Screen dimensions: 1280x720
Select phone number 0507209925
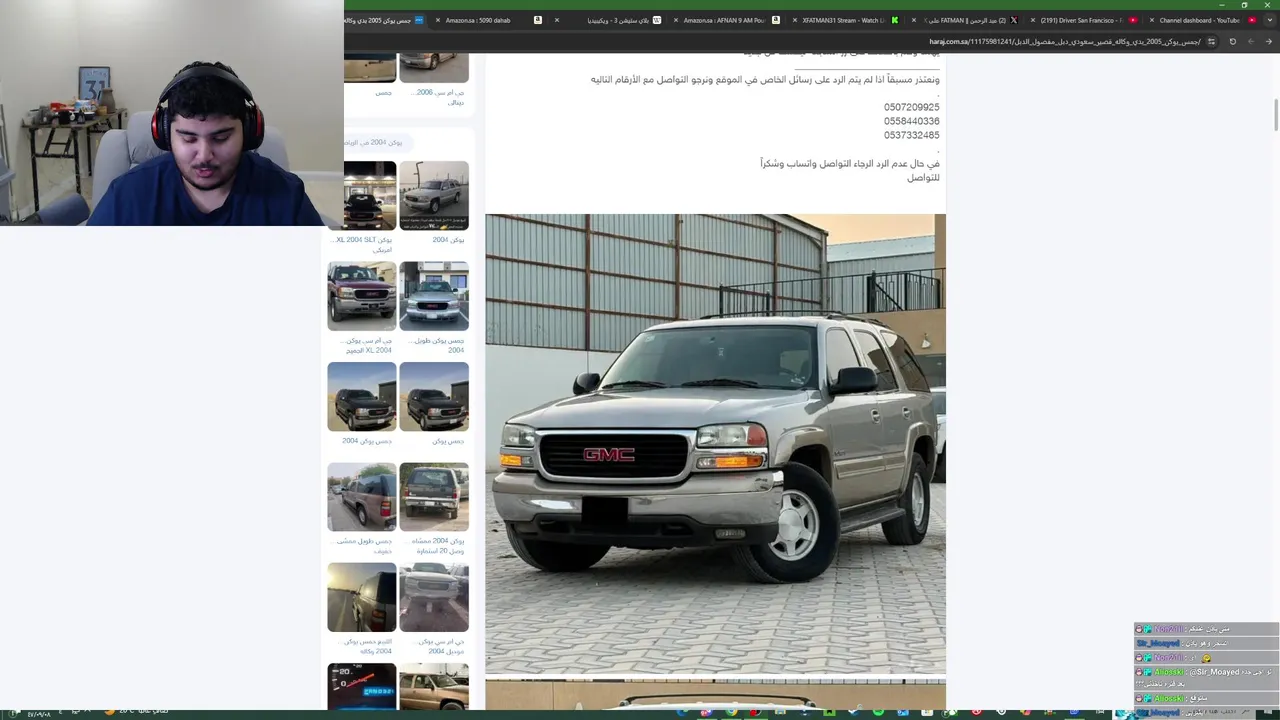pyautogui.click(x=911, y=107)
